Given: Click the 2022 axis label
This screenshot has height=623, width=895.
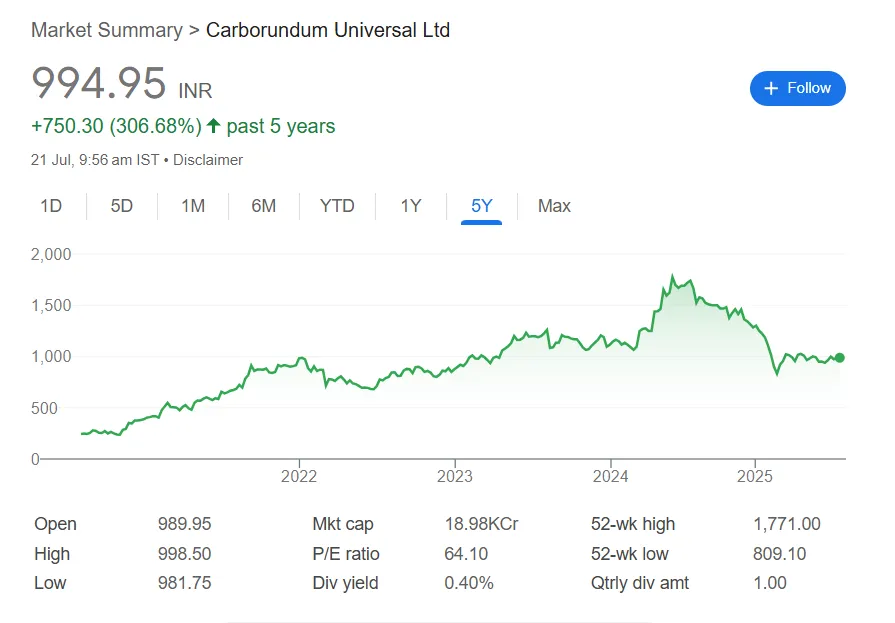Looking at the screenshot, I should point(299,476).
